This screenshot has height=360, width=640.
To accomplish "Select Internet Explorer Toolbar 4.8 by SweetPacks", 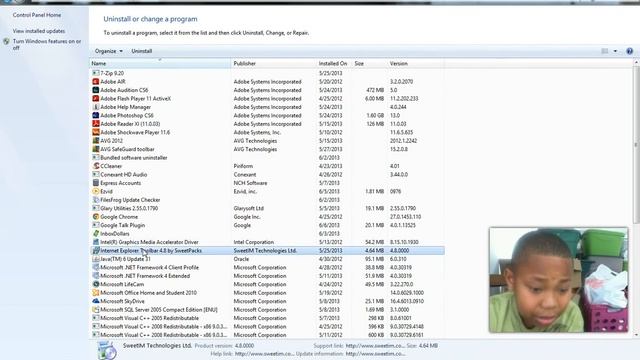I will pos(267,251).
